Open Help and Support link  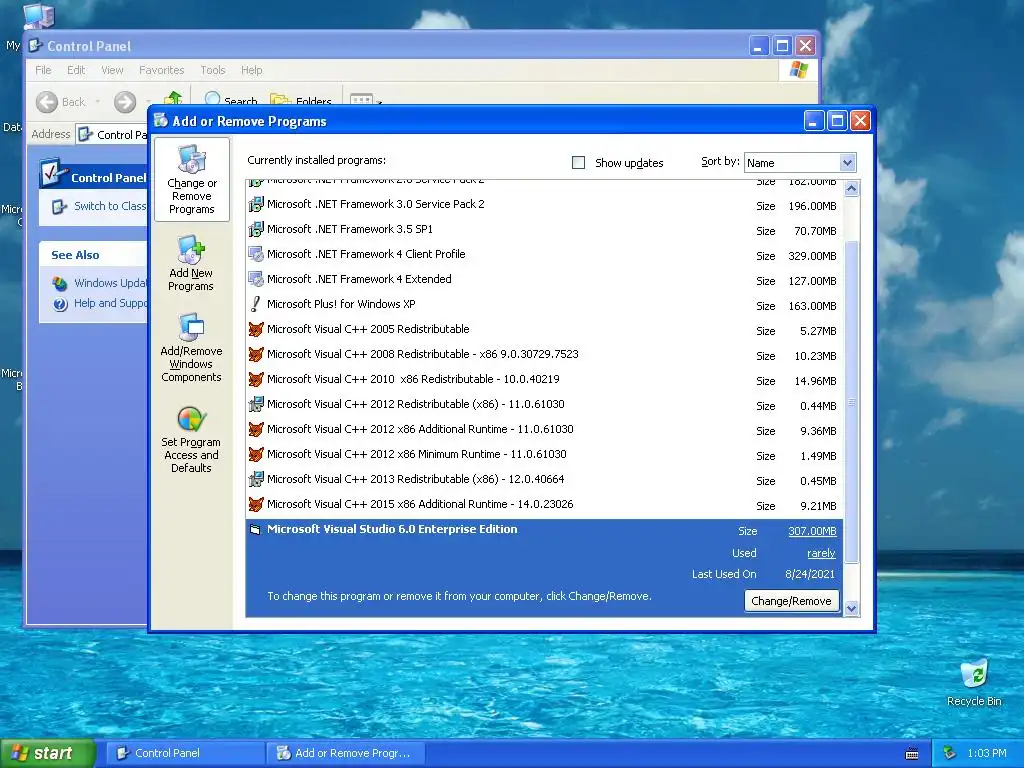point(110,303)
